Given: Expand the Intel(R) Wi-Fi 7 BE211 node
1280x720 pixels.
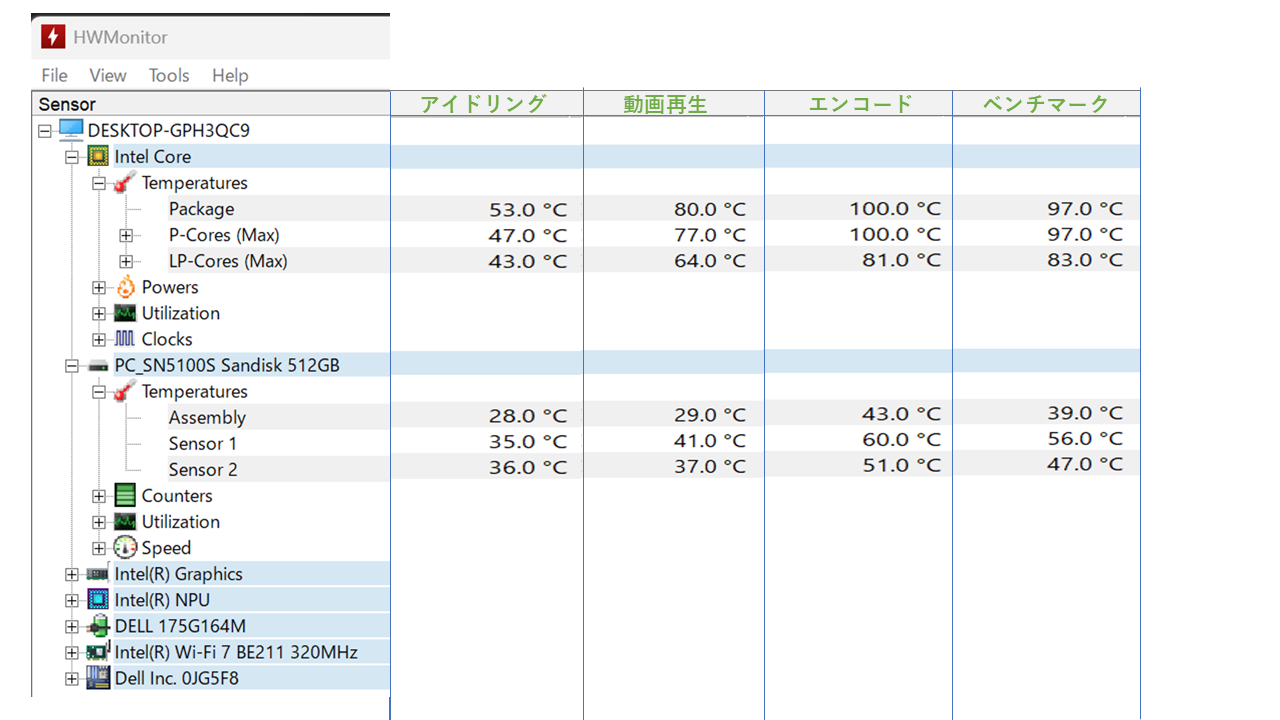Looking at the screenshot, I should click(x=71, y=652).
